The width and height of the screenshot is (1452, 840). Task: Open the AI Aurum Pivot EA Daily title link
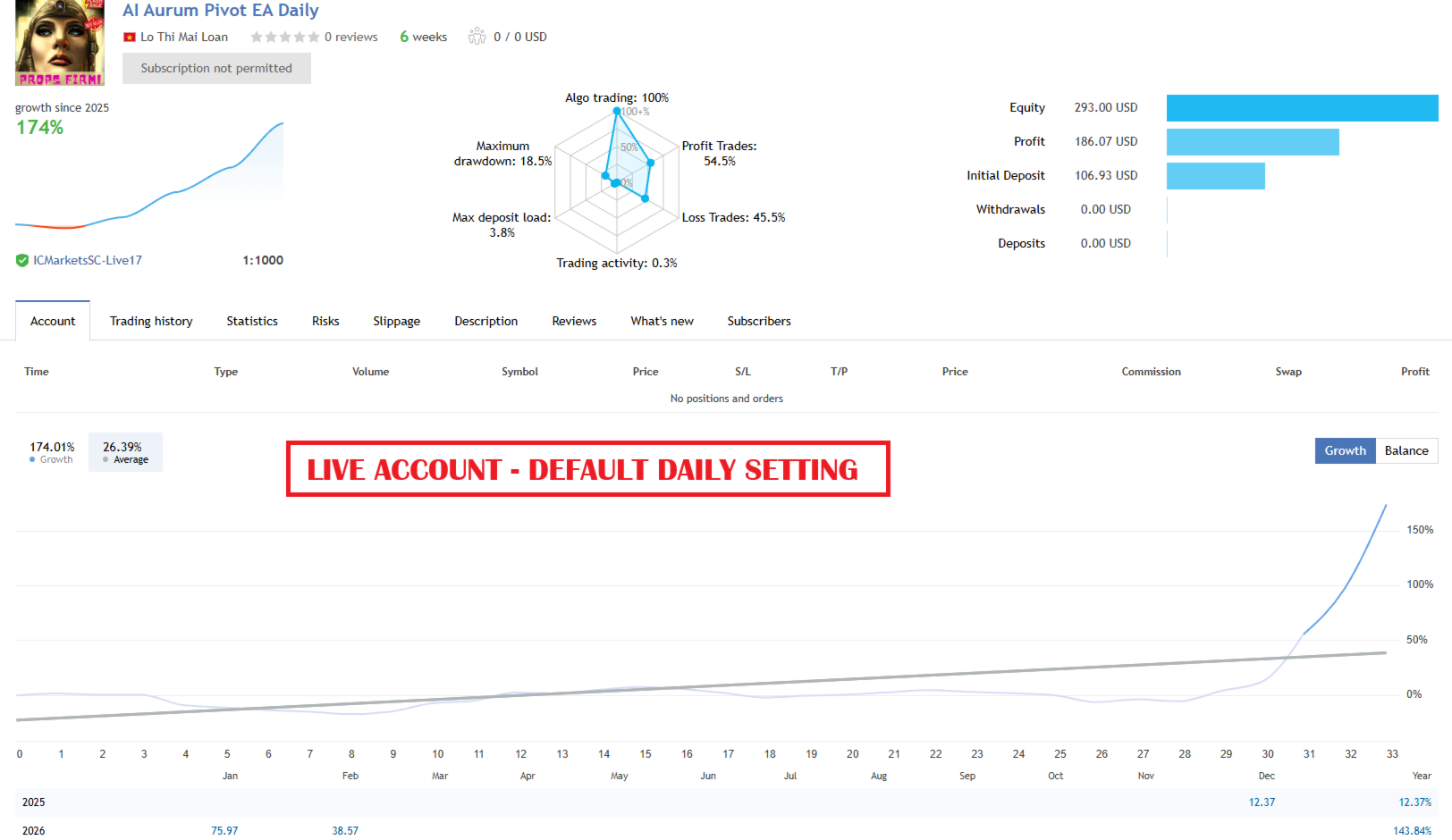pyautogui.click(x=221, y=11)
